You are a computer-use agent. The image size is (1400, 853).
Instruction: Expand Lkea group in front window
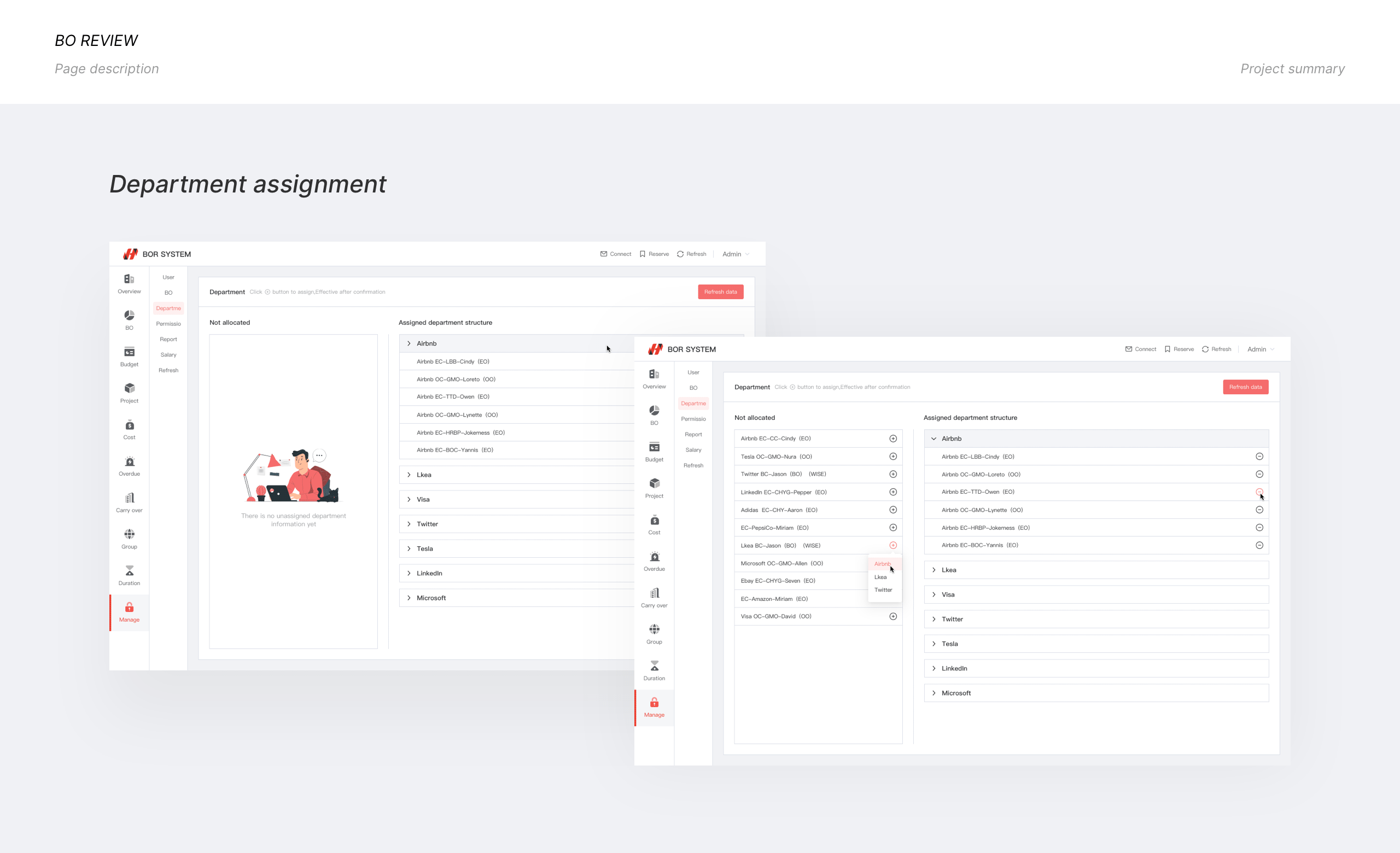tap(934, 570)
